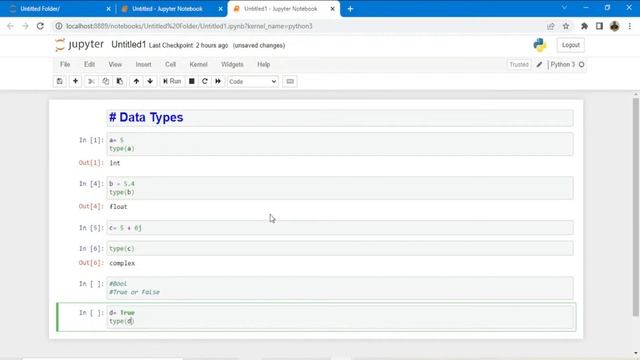
Task: Click the Last Checkpoint status text
Action: pyautogui.click(x=188, y=45)
